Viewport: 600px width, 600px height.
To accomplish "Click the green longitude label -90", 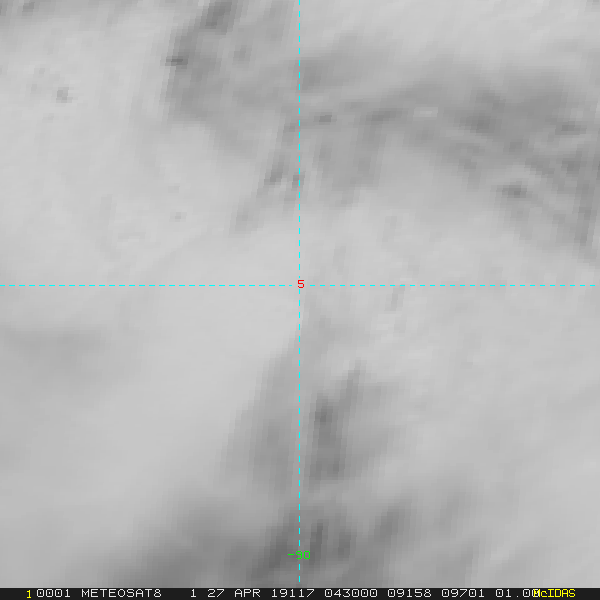I will coord(299,555).
